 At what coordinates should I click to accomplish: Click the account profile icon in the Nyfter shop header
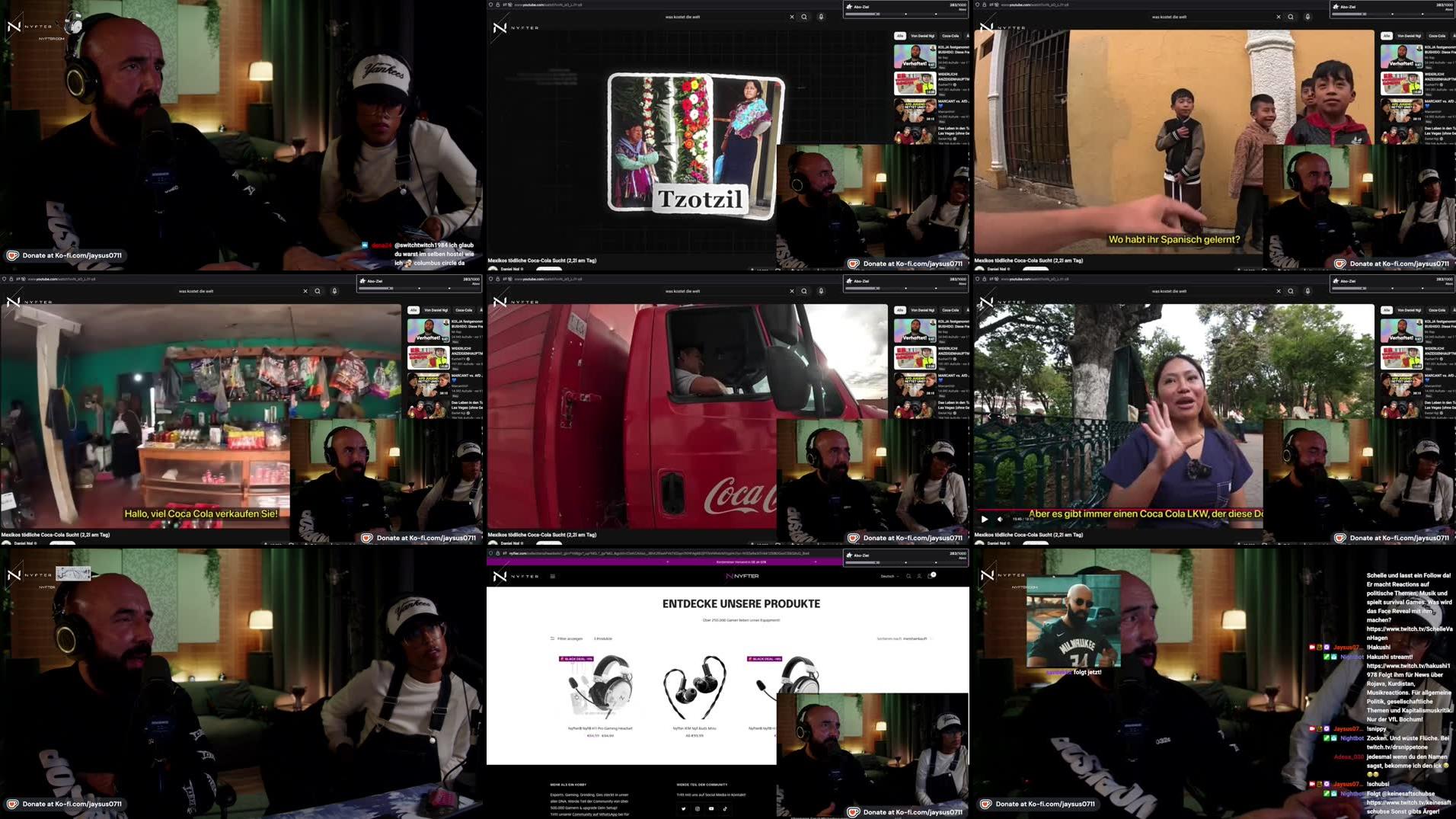(x=919, y=577)
